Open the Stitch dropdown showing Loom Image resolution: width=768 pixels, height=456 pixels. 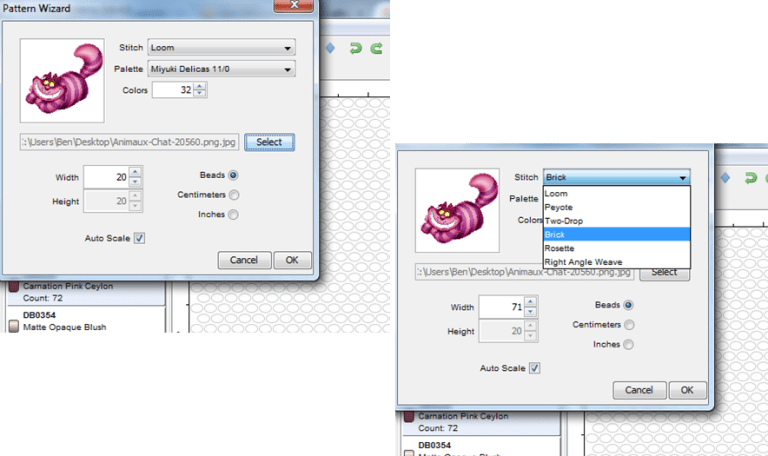[221, 48]
